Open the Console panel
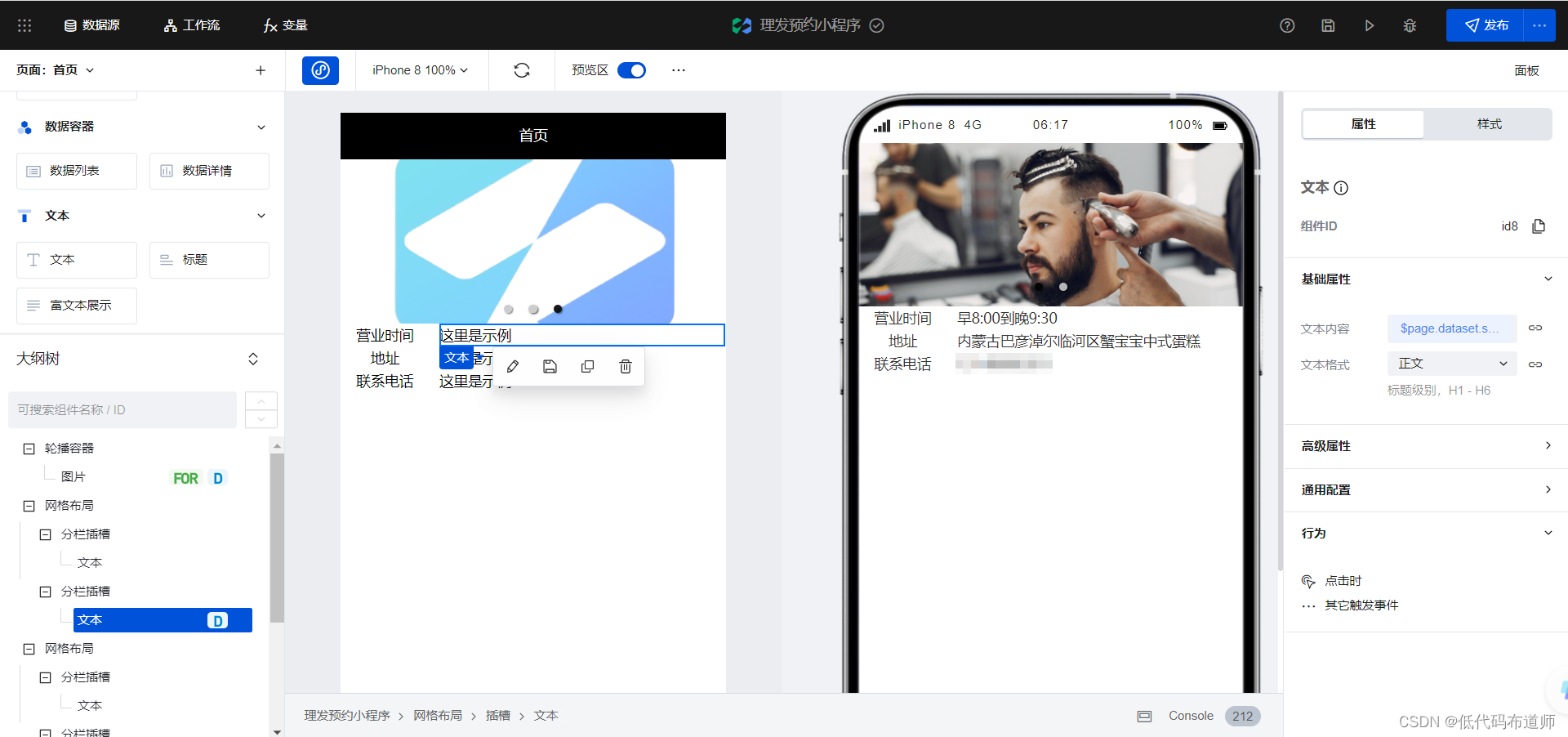1568x737 pixels. click(x=1190, y=716)
